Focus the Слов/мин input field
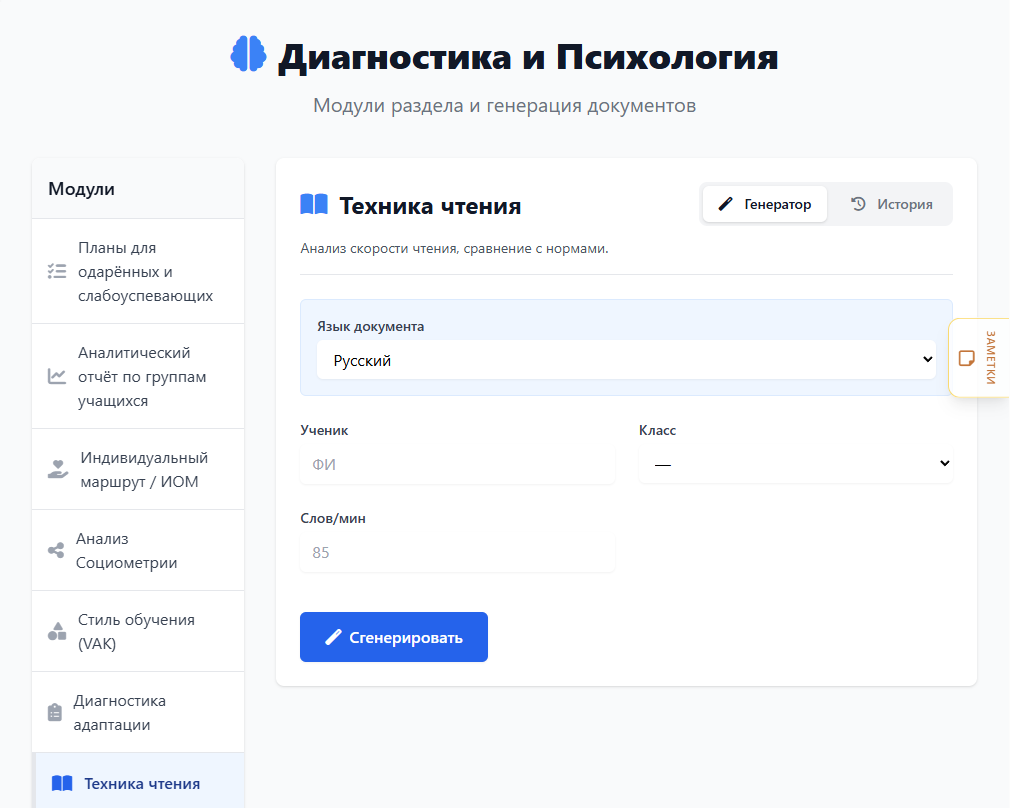 click(457, 552)
